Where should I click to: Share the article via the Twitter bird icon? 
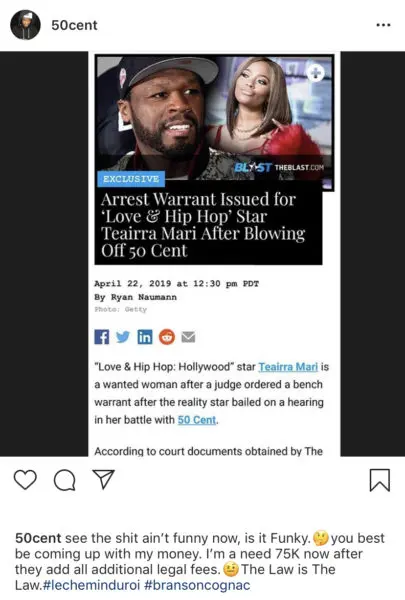tap(123, 337)
